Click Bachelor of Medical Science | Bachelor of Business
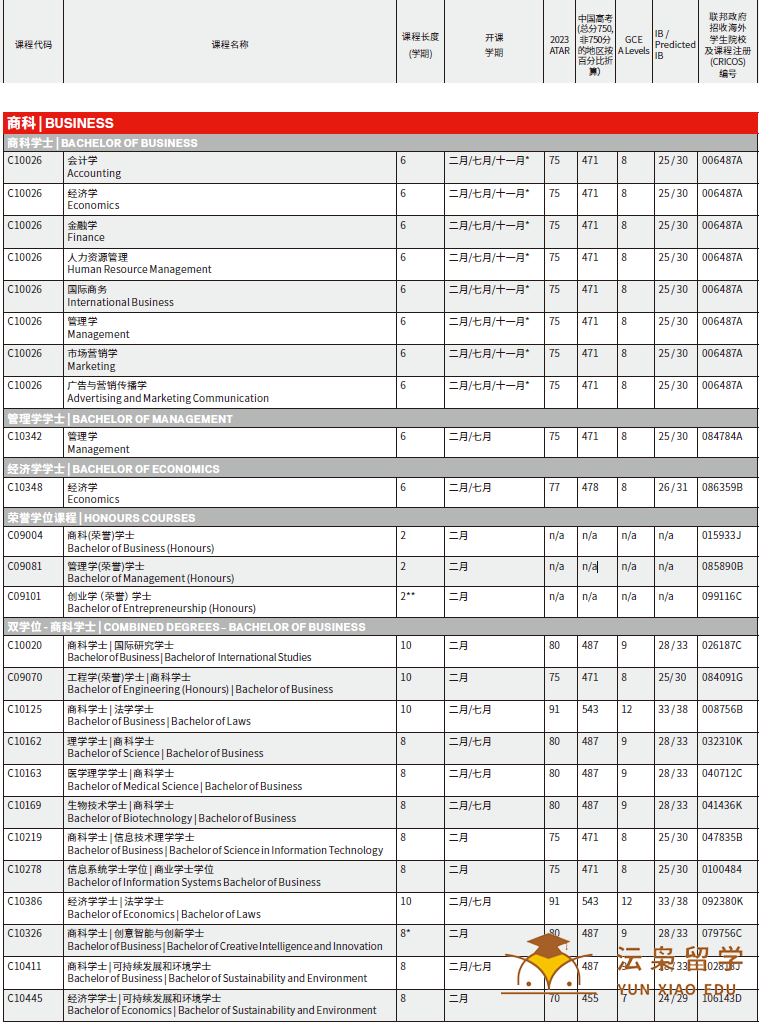 click(185, 787)
